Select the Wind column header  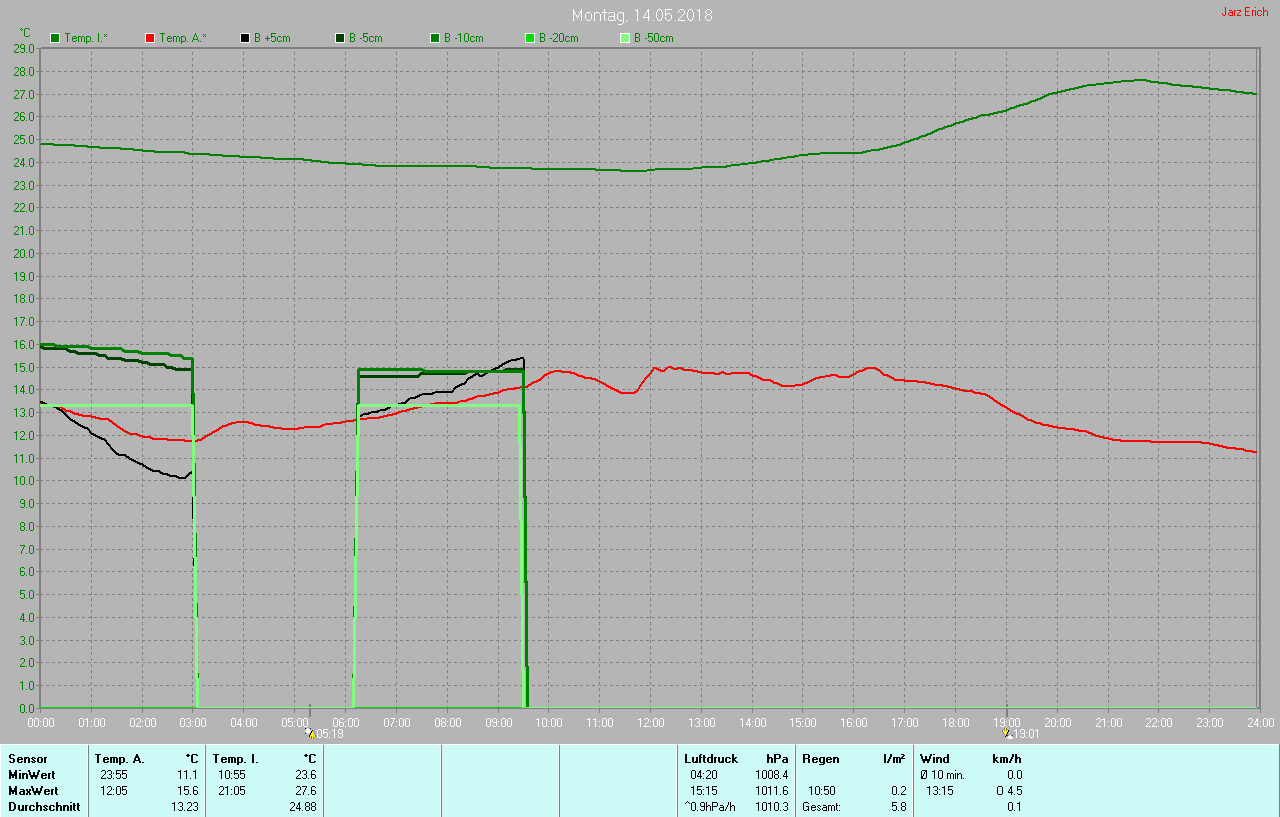click(935, 759)
